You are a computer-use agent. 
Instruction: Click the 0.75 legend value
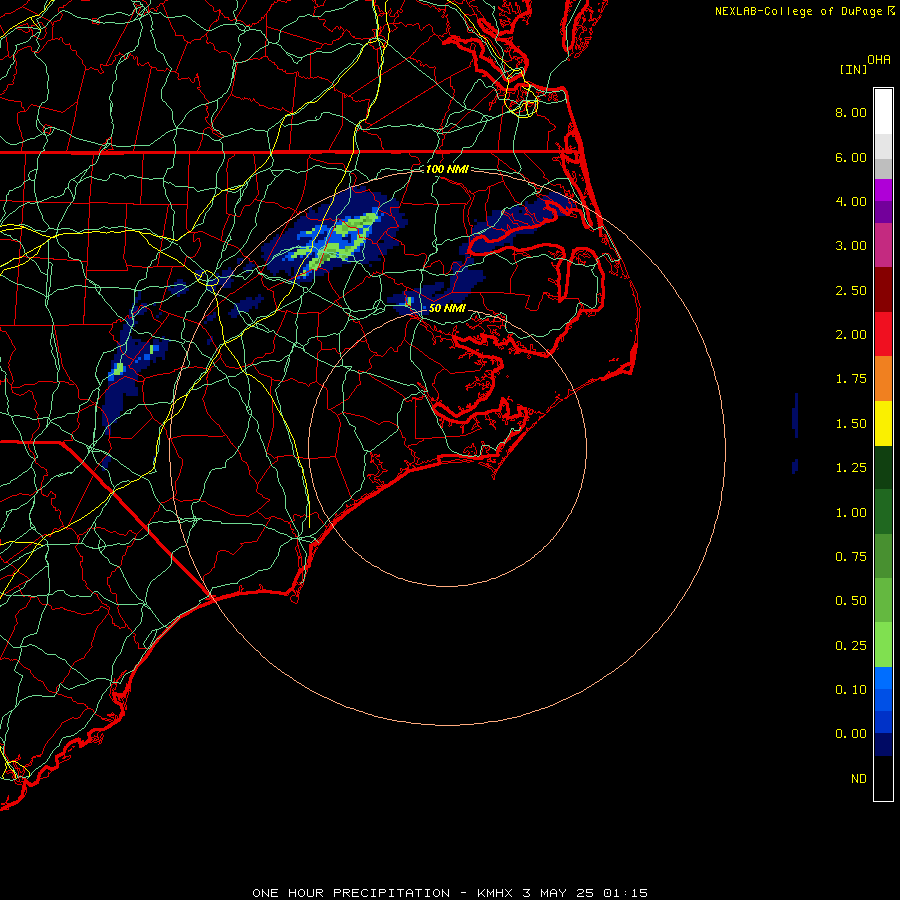point(851,557)
